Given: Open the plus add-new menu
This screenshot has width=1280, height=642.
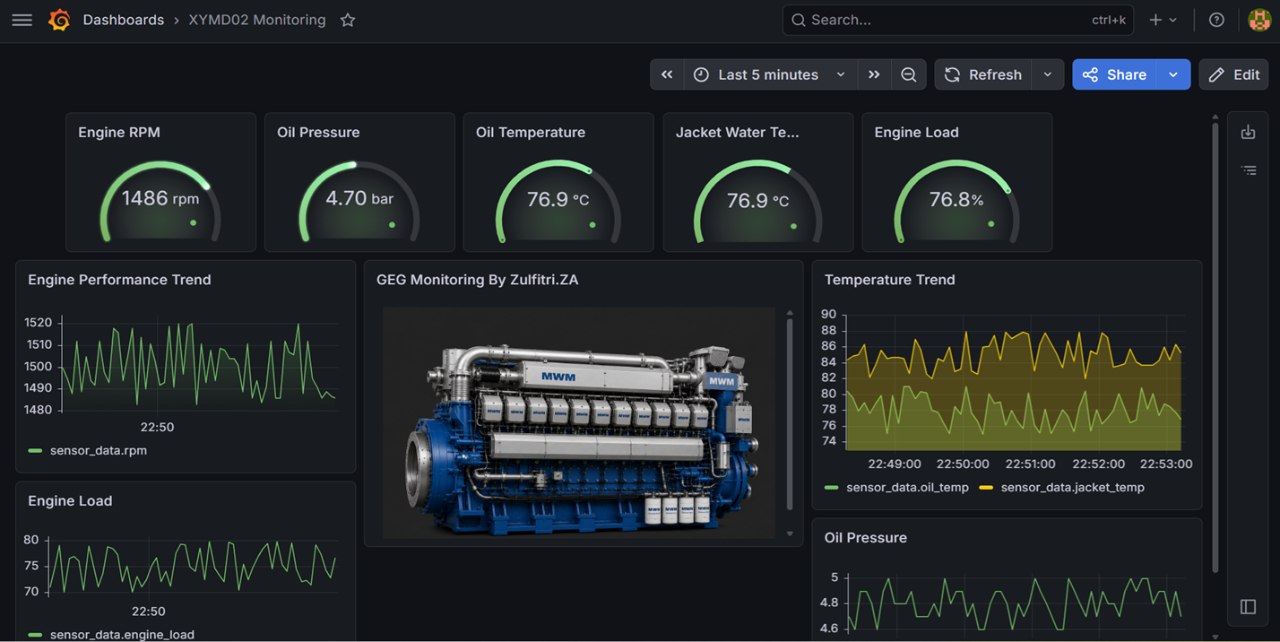Looking at the screenshot, I should (1163, 20).
